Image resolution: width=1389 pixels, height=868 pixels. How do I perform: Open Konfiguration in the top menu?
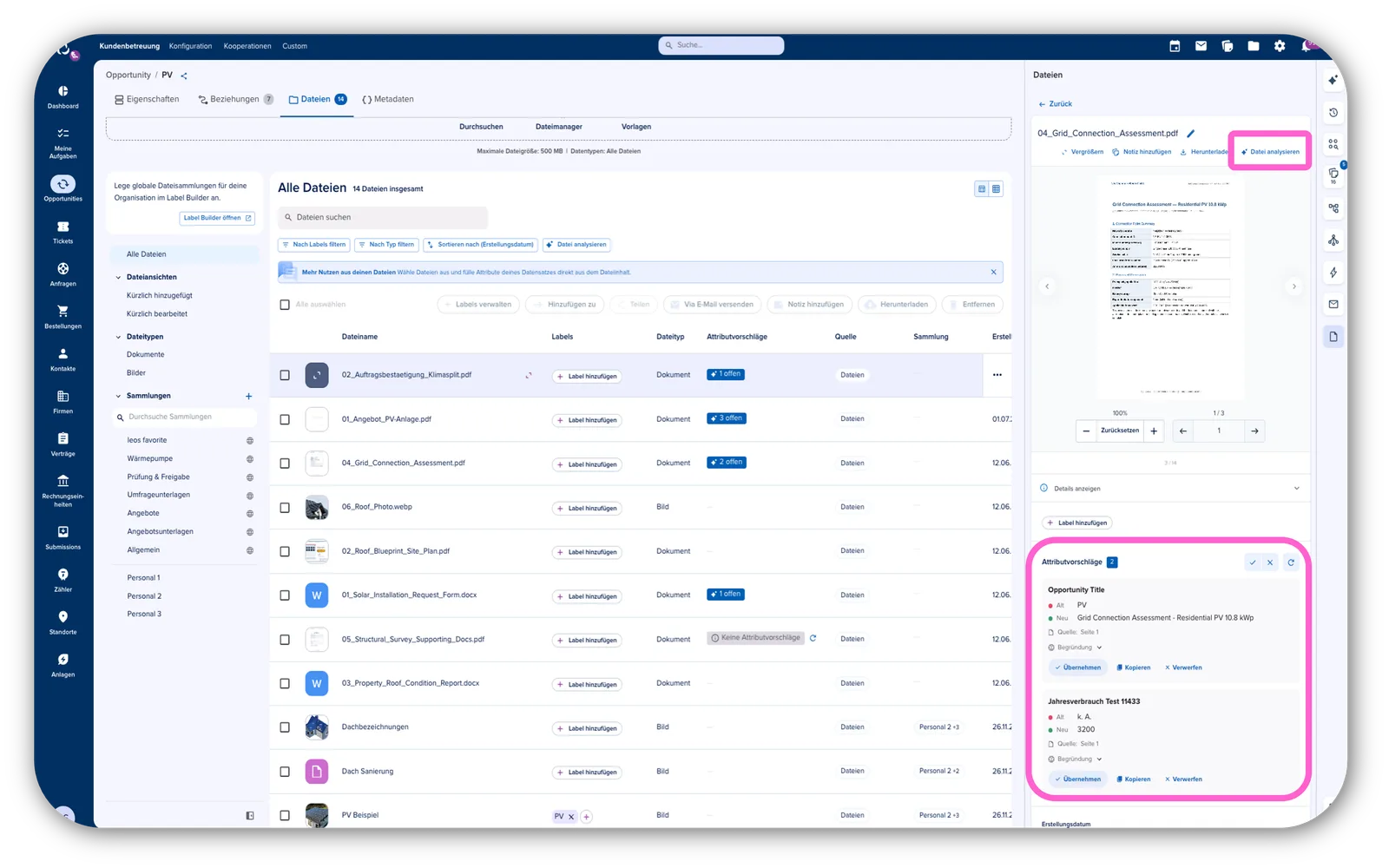[190, 46]
